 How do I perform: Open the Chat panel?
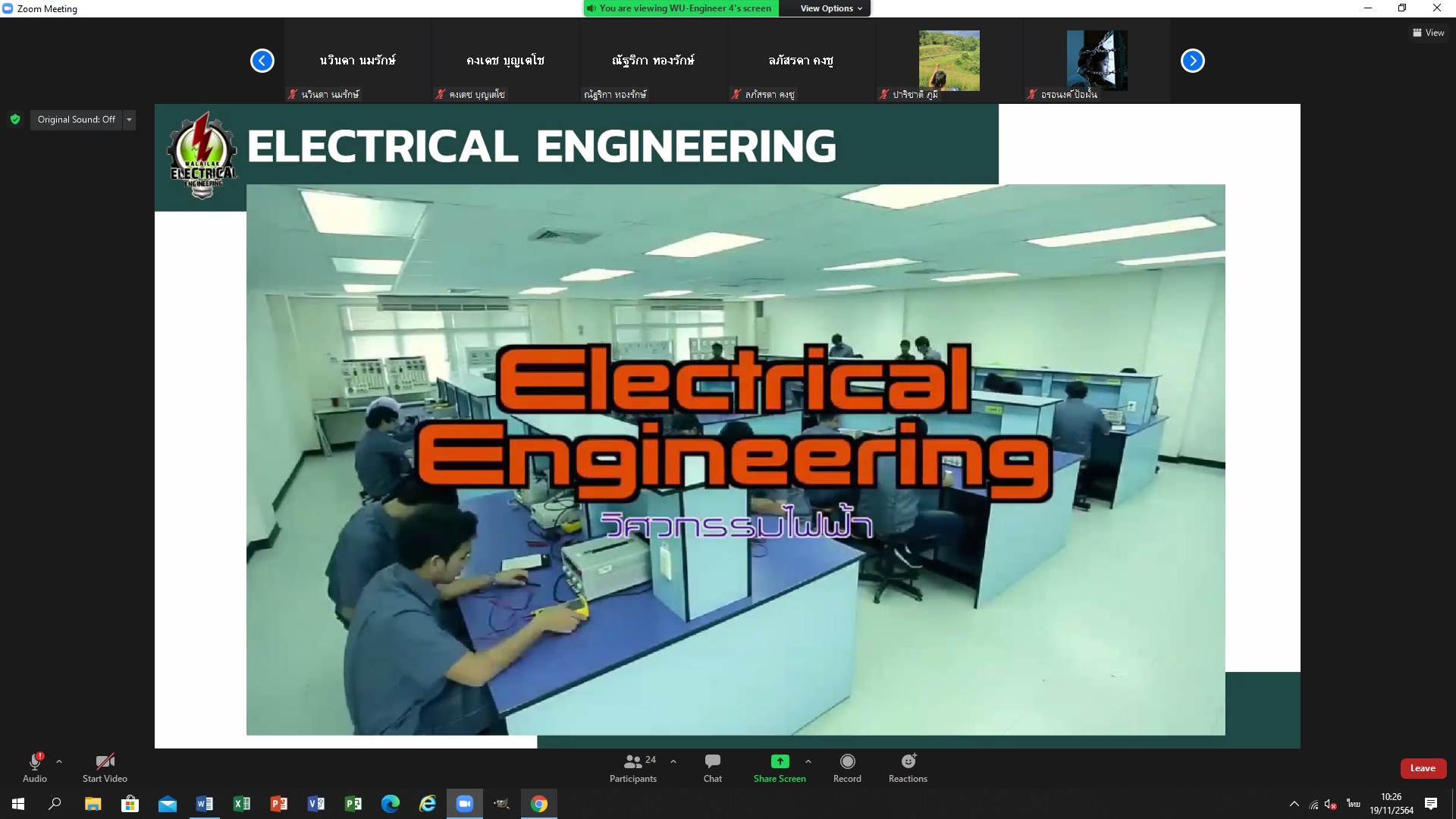pos(712,767)
